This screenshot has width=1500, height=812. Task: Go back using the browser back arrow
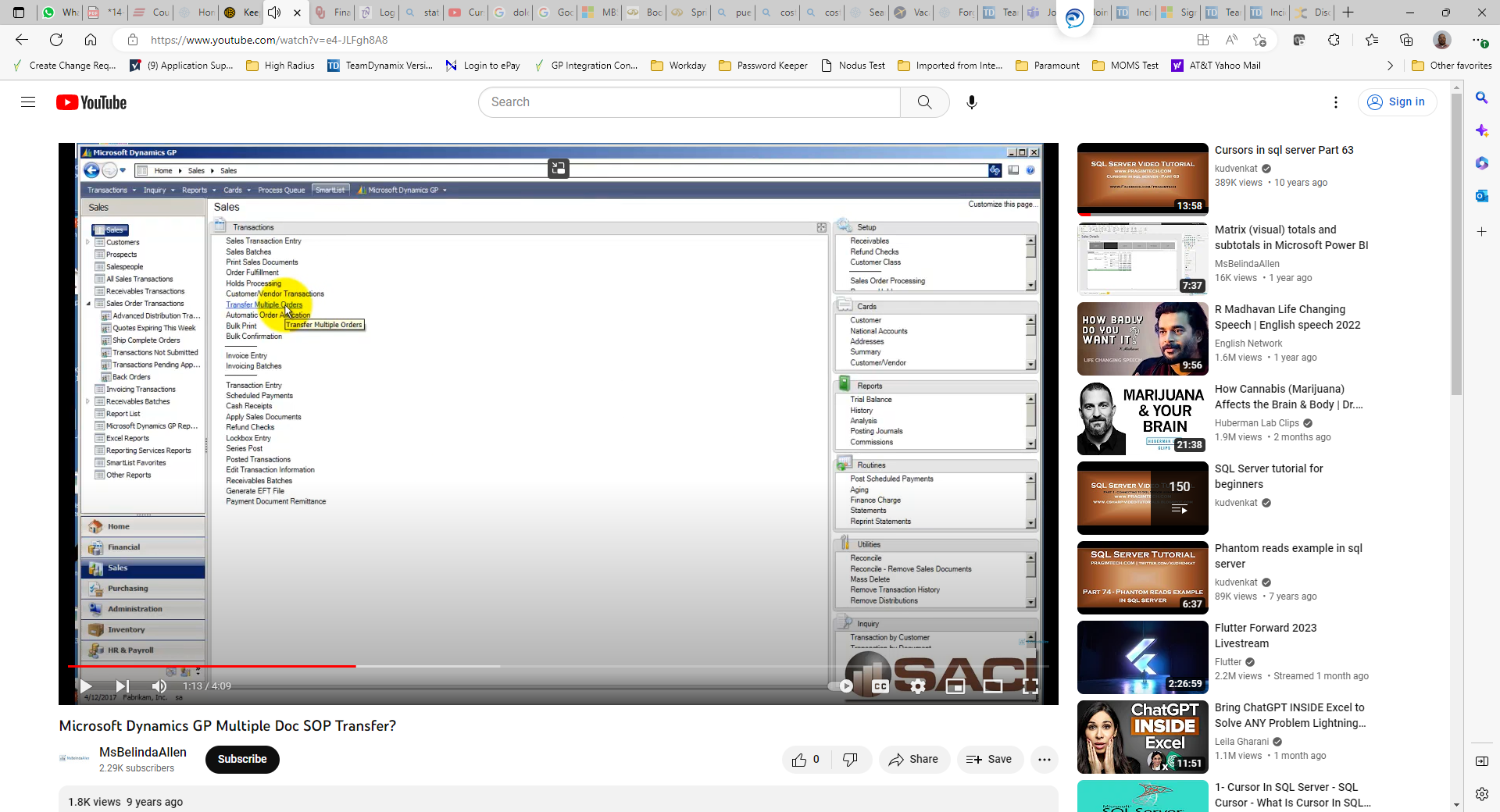click(22, 40)
